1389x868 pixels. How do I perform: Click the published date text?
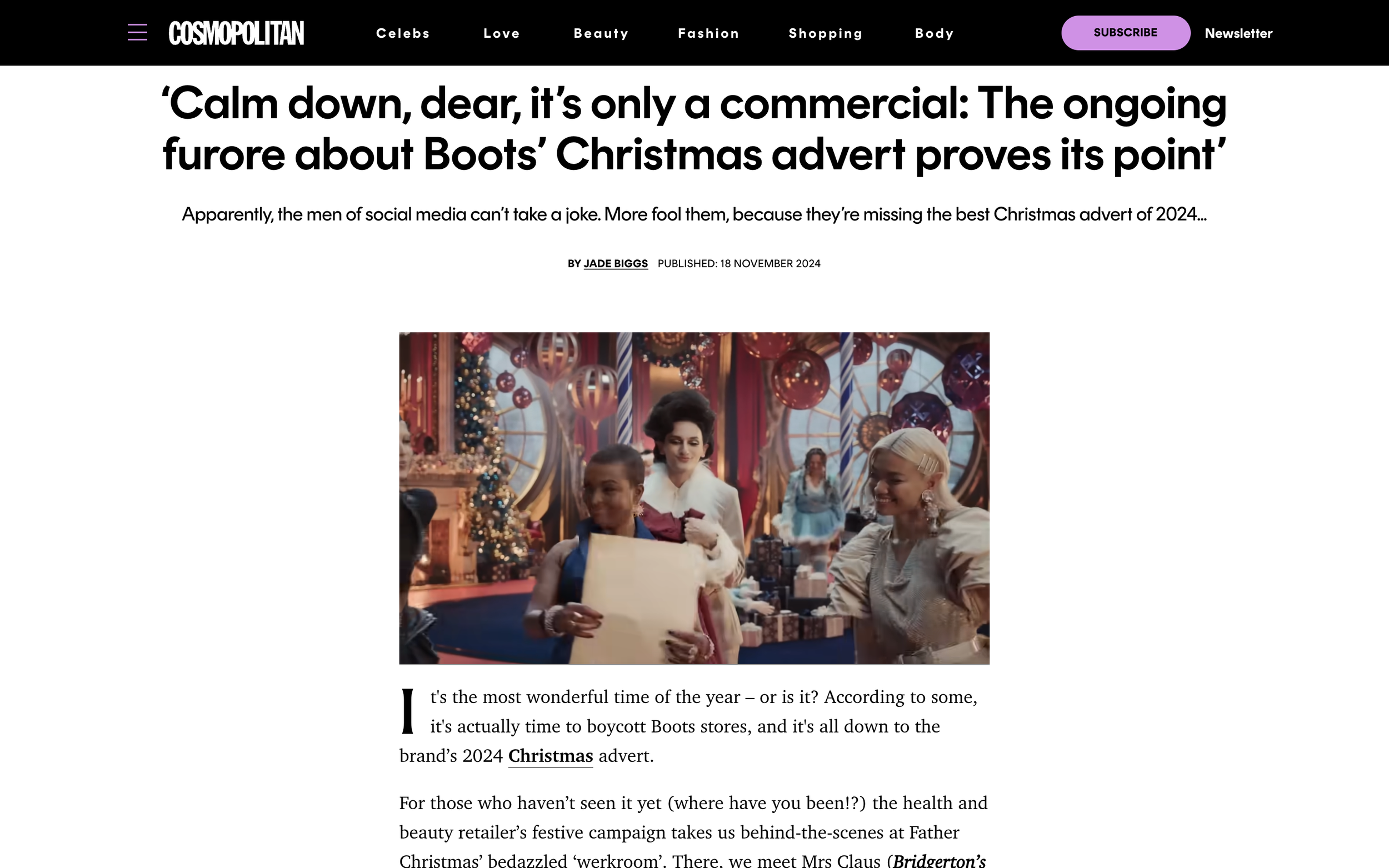739,263
